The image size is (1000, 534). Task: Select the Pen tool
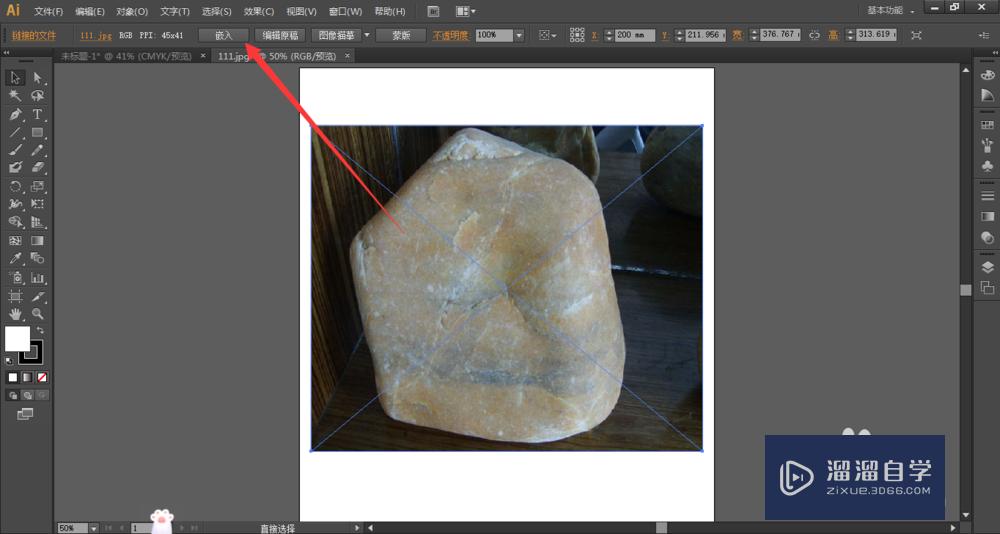pyautogui.click(x=15, y=114)
